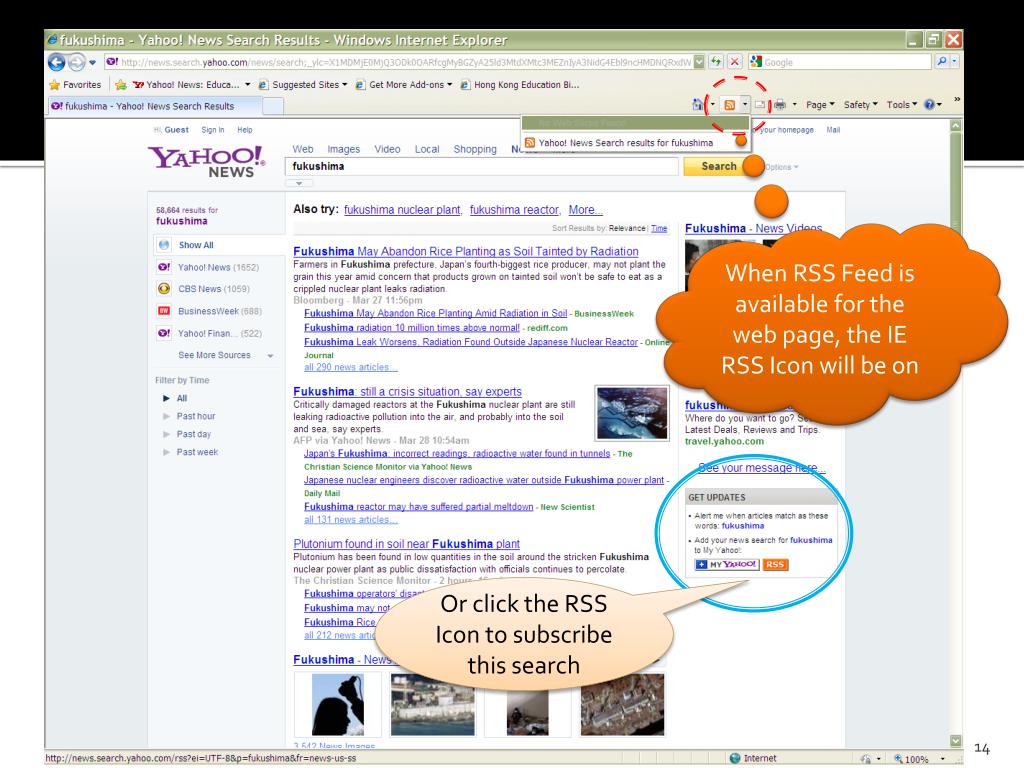This screenshot has width=1024, height=768.
Task: Select the fukushima Yahoo! News tab
Action: pyautogui.click(x=155, y=106)
